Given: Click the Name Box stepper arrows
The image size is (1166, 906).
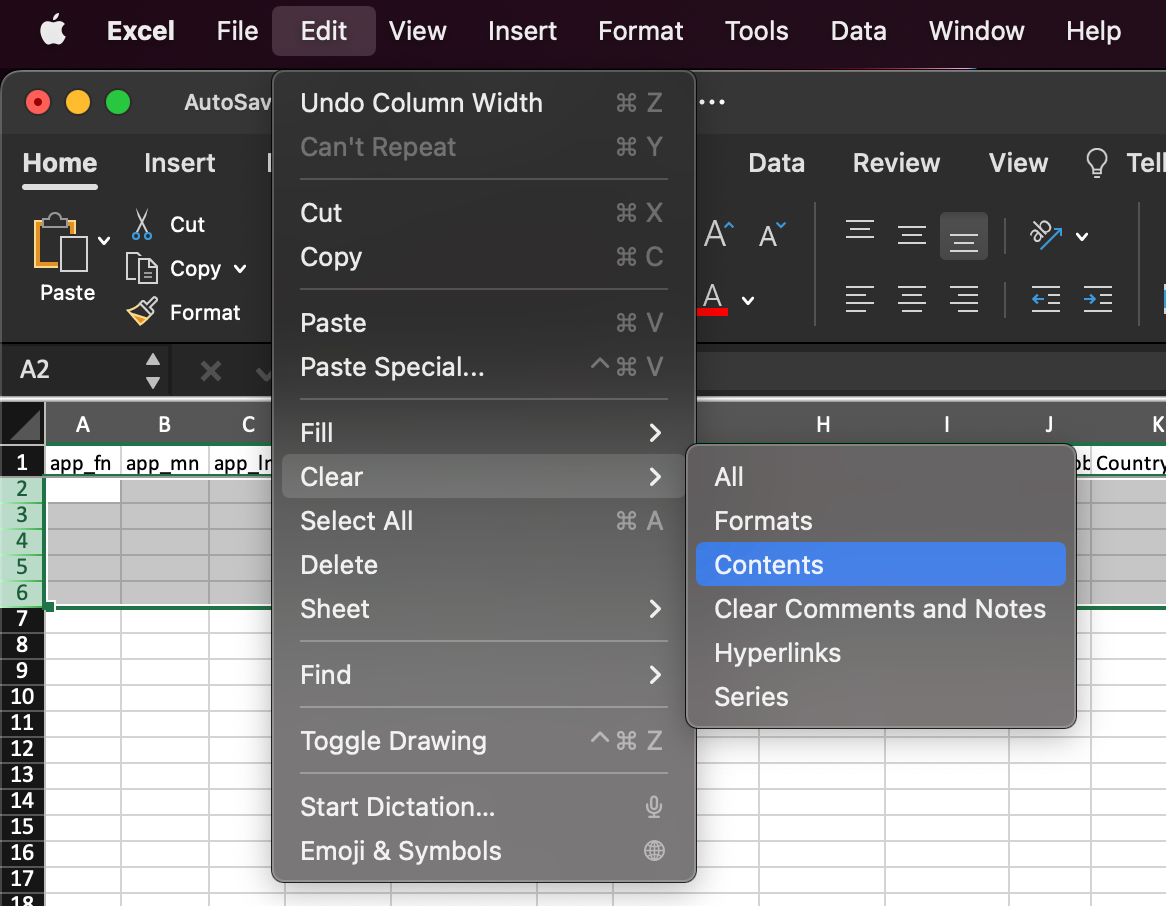Looking at the screenshot, I should (152, 370).
